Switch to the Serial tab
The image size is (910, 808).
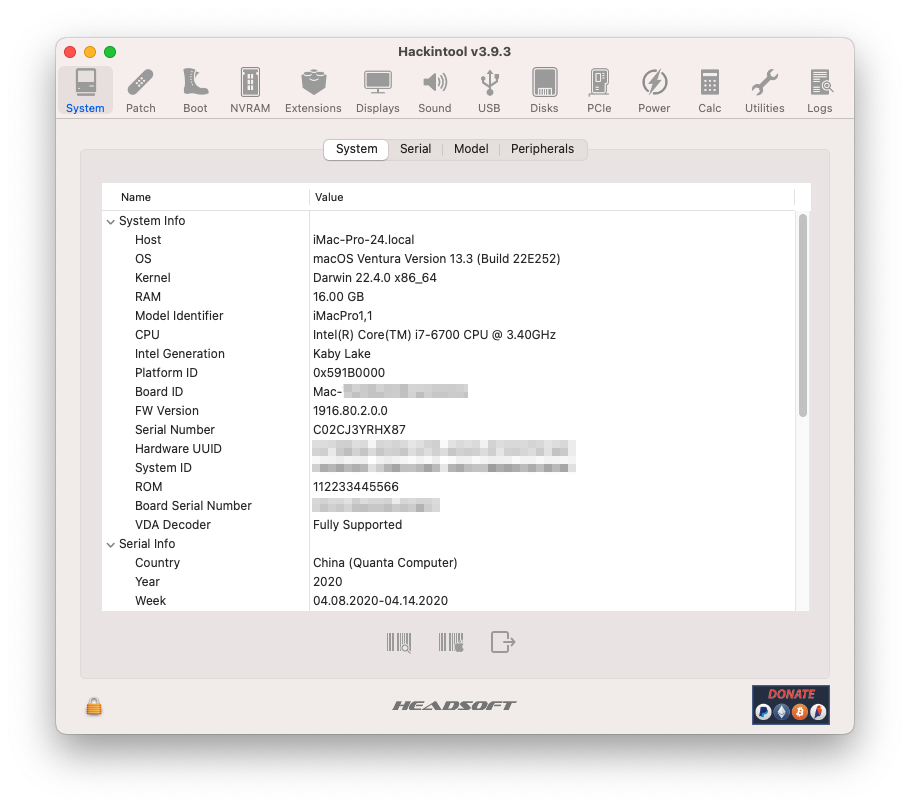click(415, 149)
